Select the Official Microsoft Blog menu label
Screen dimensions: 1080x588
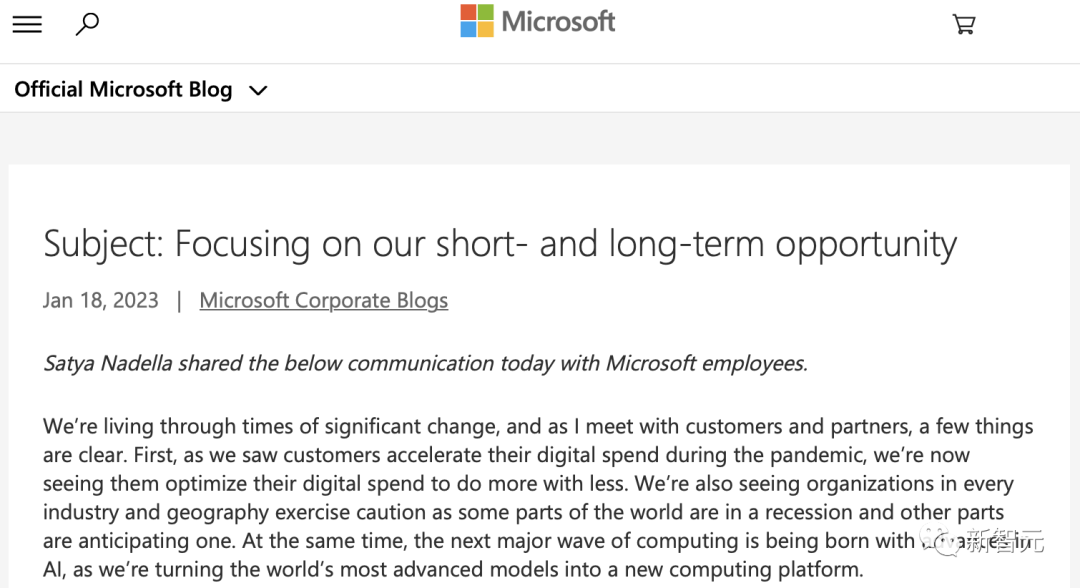coord(123,89)
